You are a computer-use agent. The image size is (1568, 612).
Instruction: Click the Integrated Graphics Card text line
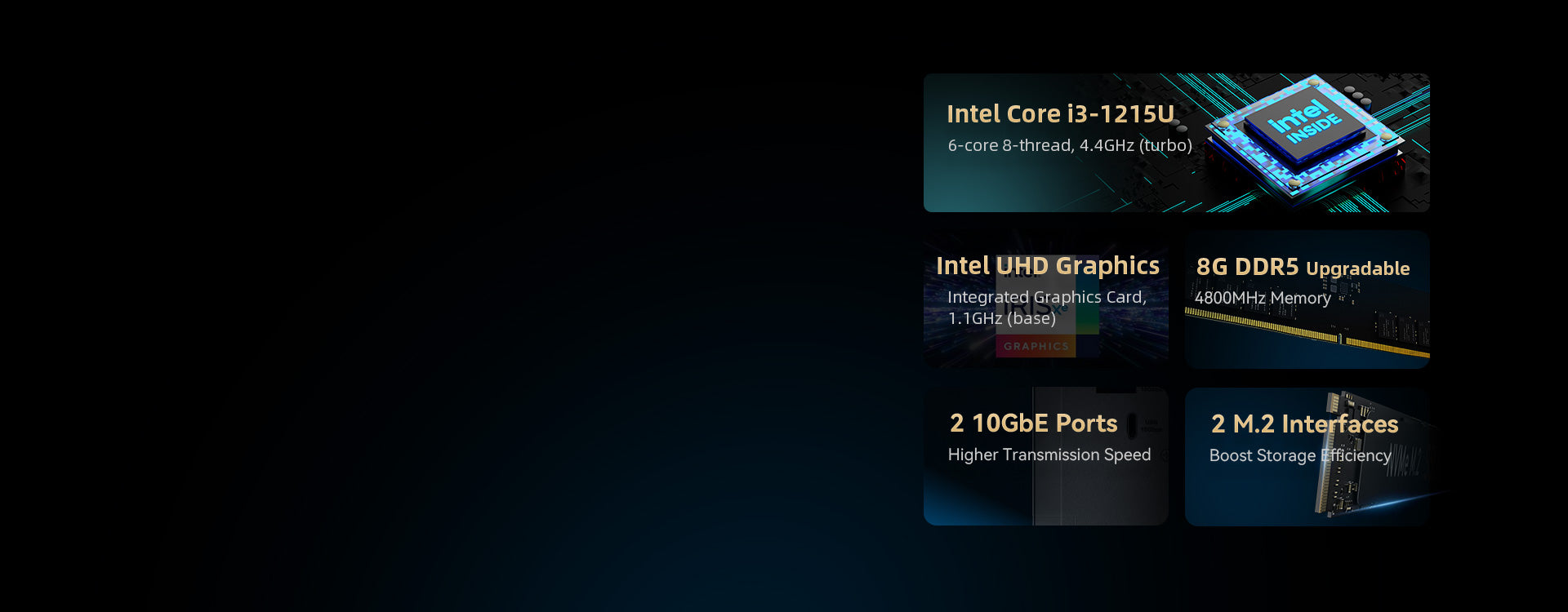pos(1046,298)
